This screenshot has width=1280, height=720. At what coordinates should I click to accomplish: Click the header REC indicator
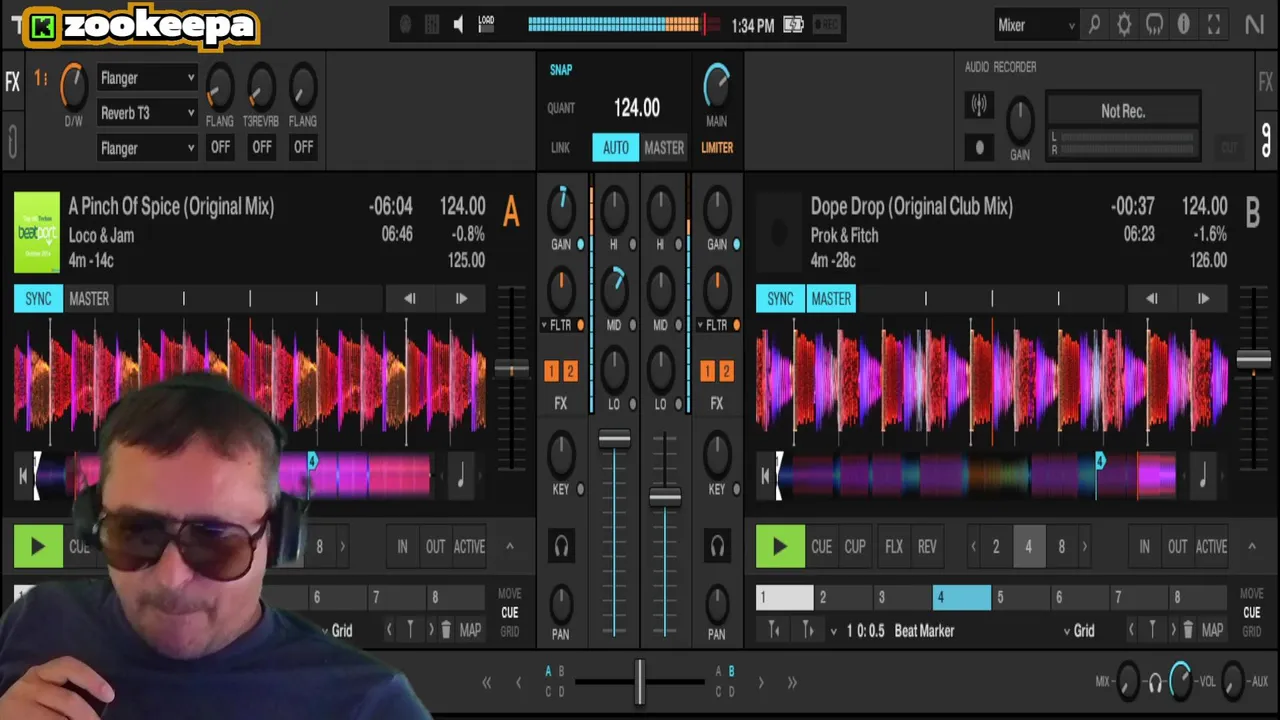point(826,25)
